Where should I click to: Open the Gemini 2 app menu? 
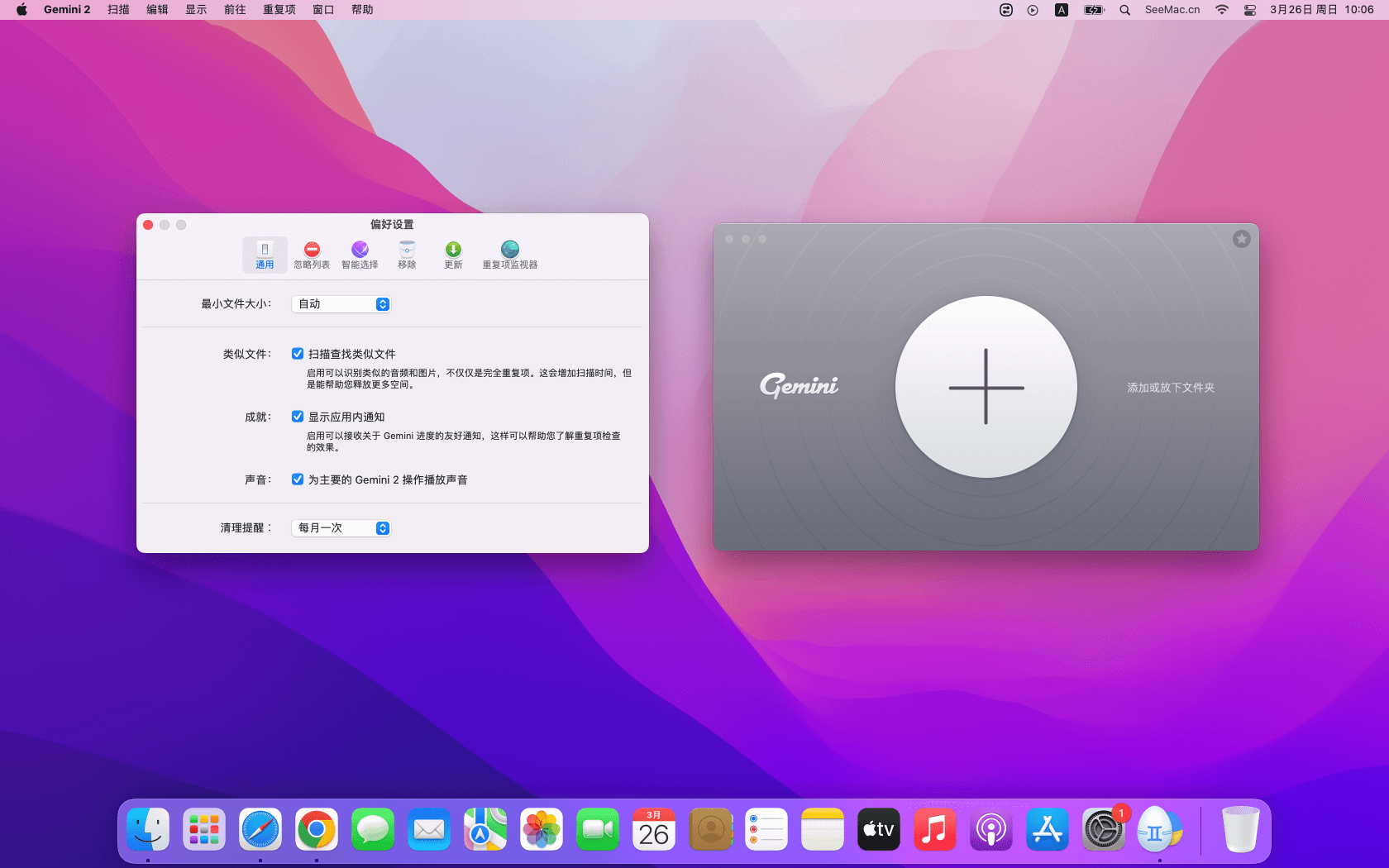(67, 10)
